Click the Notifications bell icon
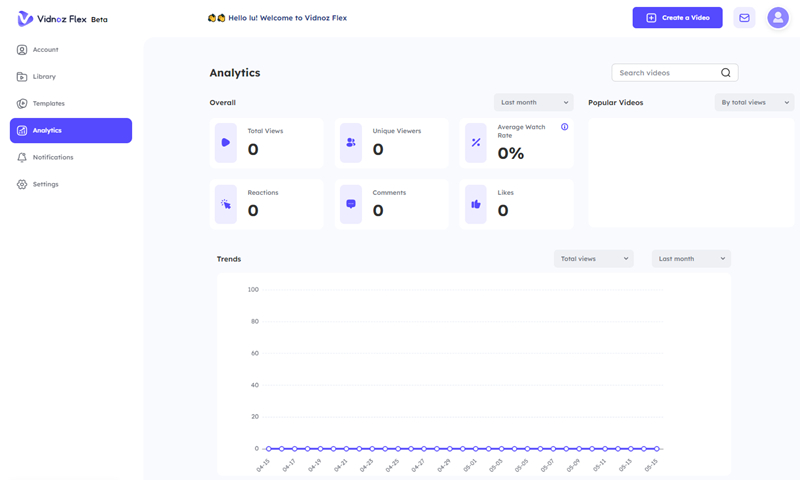The image size is (800, 480). click(22, 158)
